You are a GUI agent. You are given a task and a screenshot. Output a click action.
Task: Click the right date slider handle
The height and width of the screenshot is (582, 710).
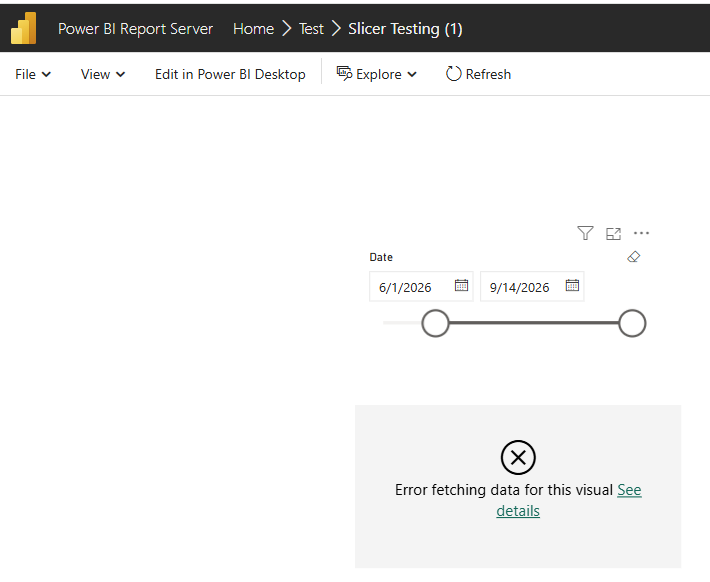point(632,323)
